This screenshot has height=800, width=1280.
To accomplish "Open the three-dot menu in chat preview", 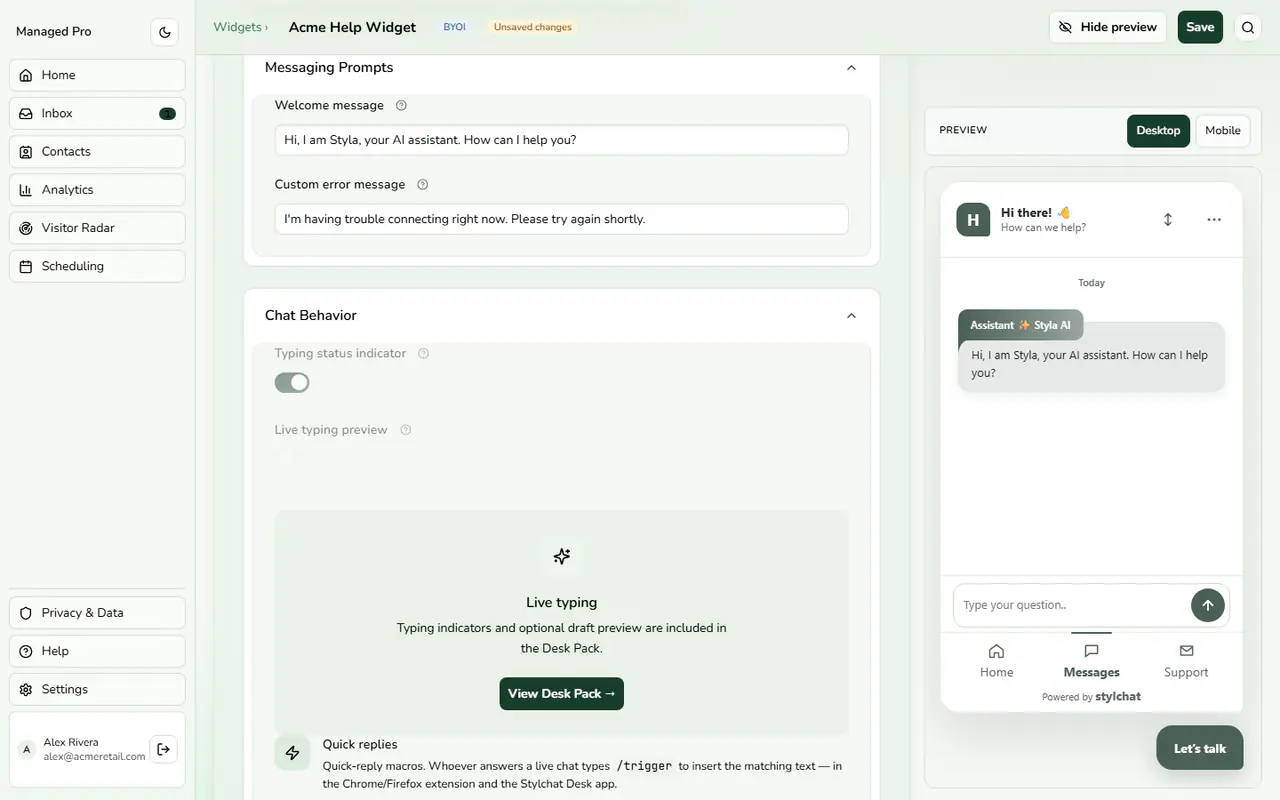I will pos(1214,219).
